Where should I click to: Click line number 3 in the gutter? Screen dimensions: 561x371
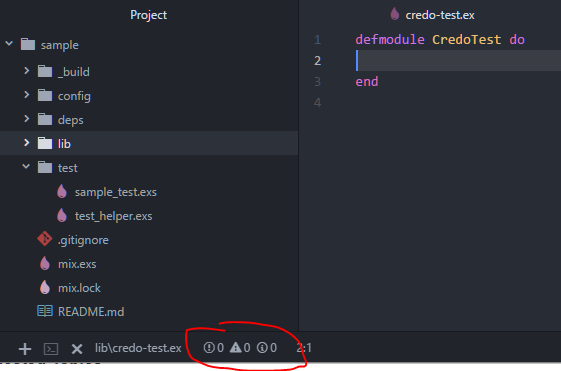pyautogui.click(x=317, y=82)
